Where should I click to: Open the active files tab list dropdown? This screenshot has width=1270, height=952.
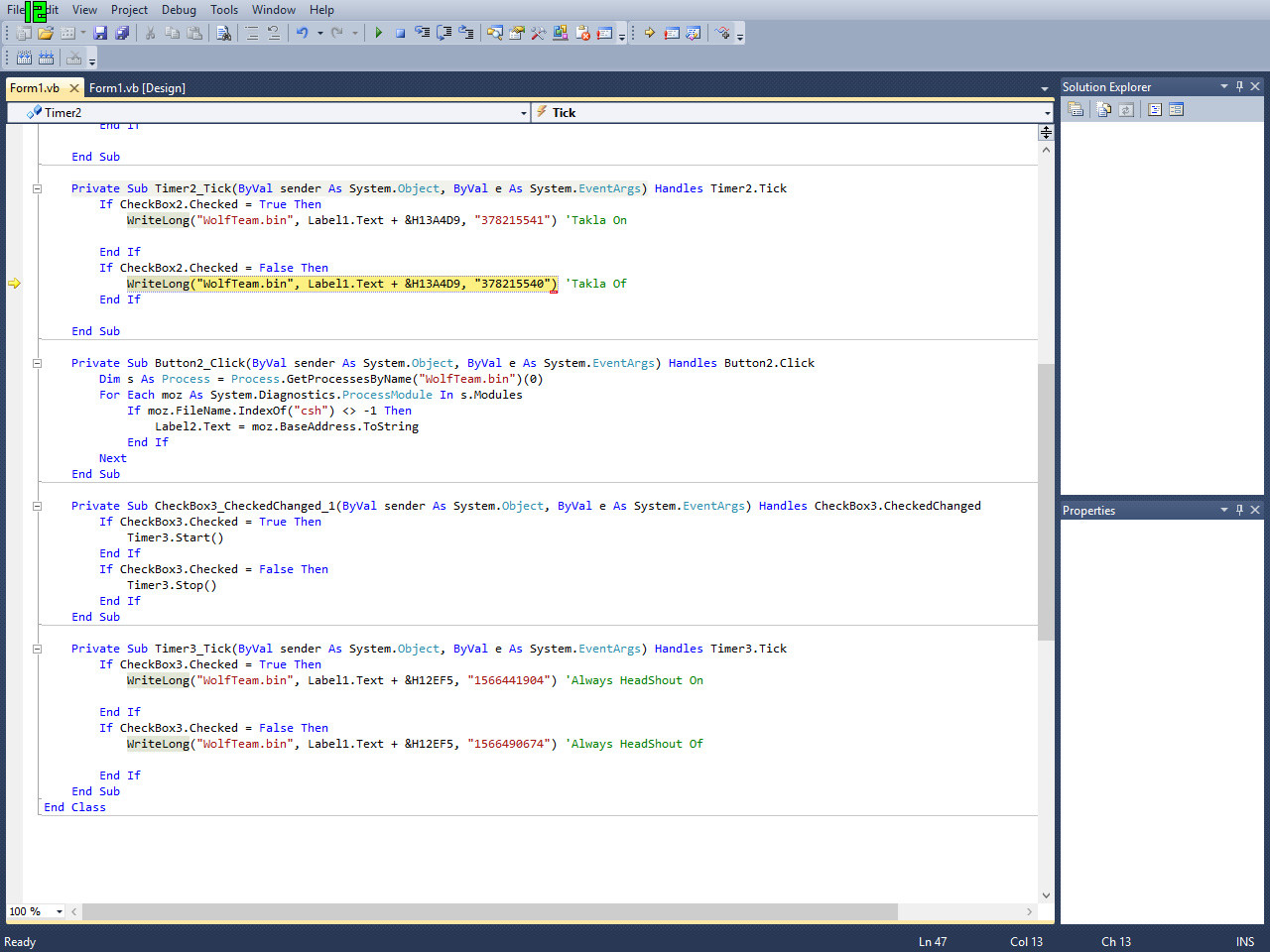pyautogui.click(x=1045, y=88)
